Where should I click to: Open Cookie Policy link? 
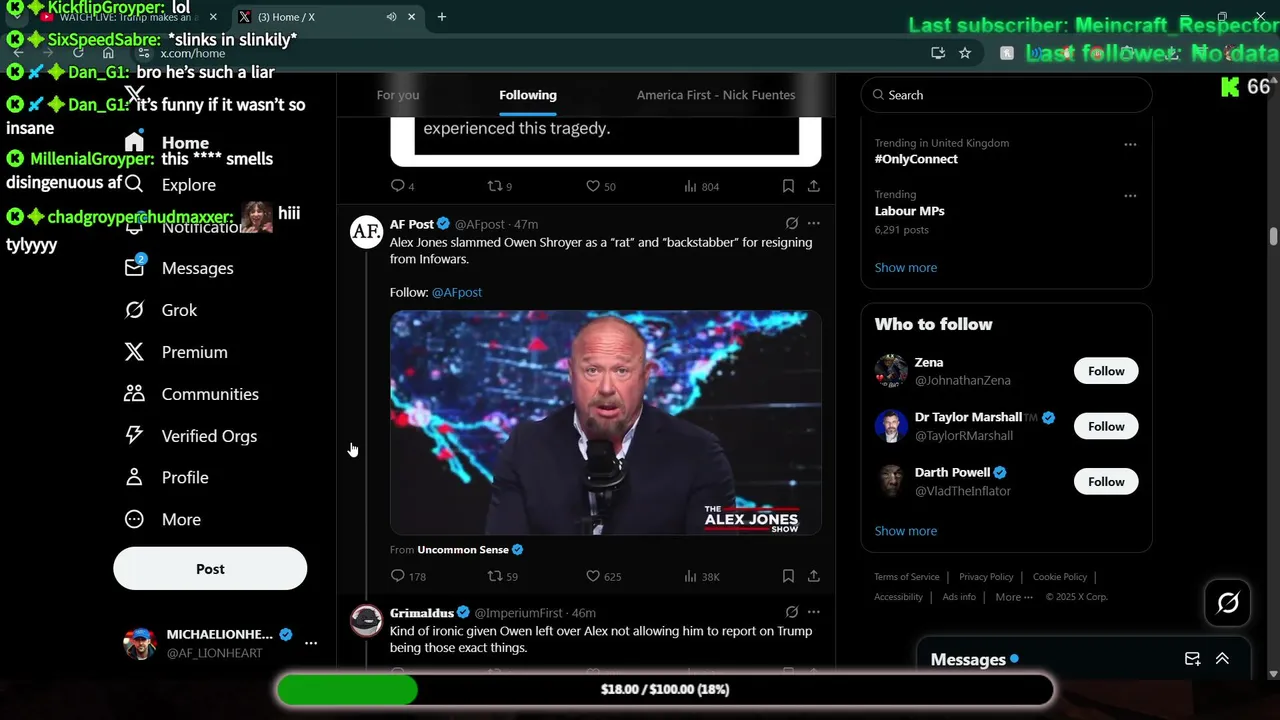[x=1060, y=577]
